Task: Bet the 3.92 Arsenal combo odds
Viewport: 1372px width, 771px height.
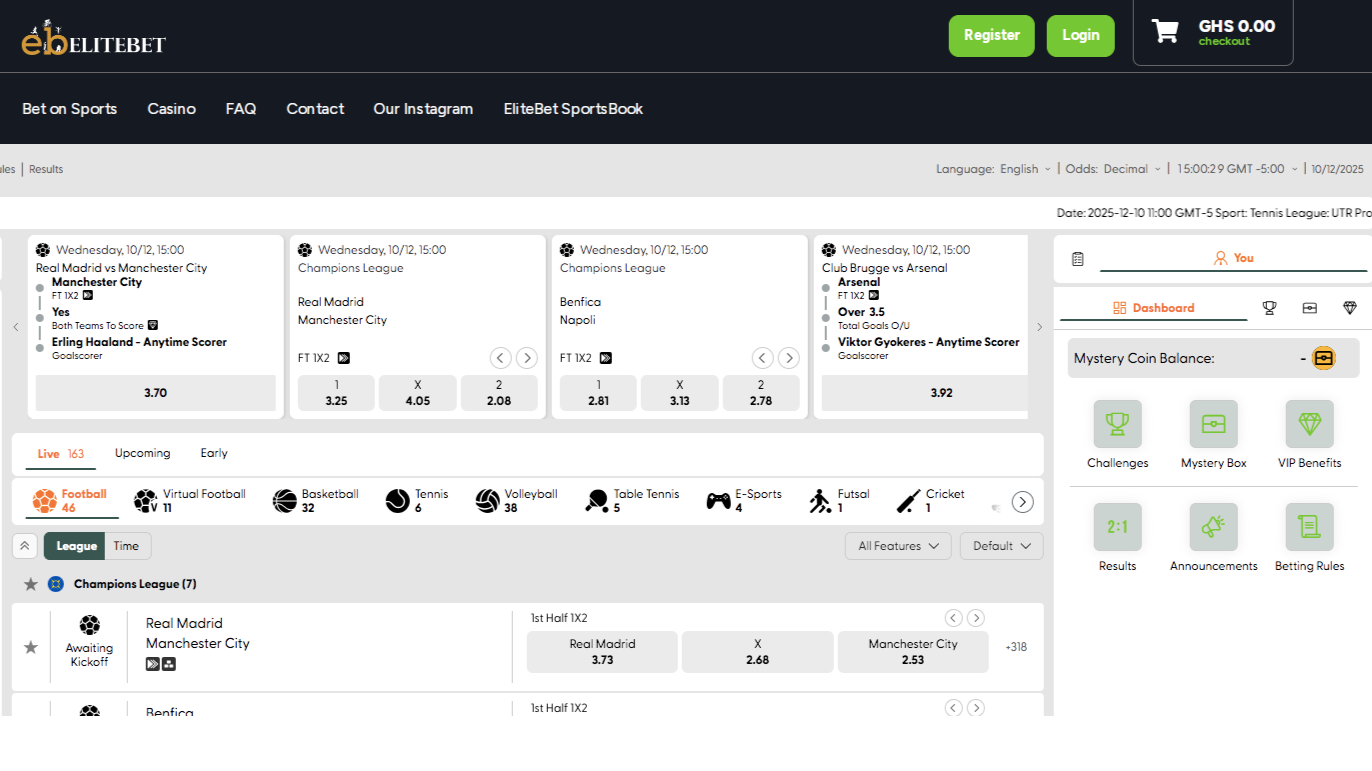Action: point(925,393)
